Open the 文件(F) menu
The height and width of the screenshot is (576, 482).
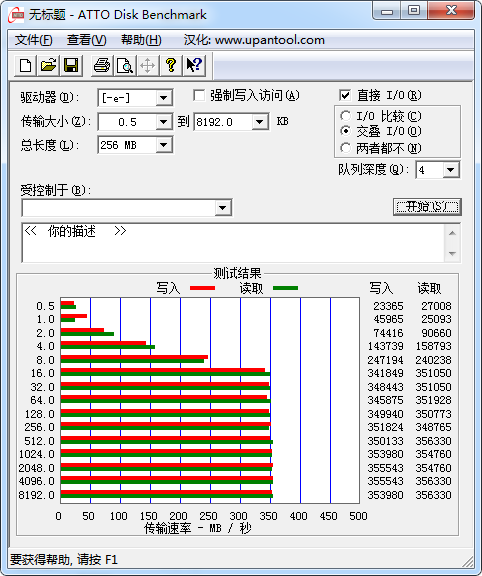pyautogui.click(x=33, y=40)
